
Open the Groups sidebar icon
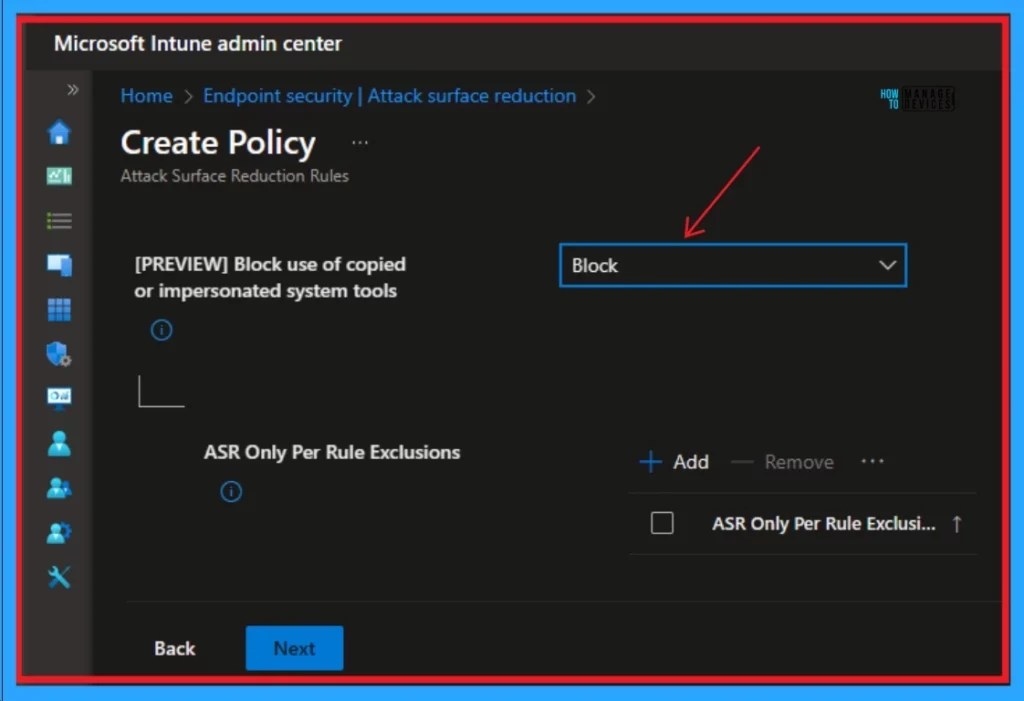tap(59, 487)
